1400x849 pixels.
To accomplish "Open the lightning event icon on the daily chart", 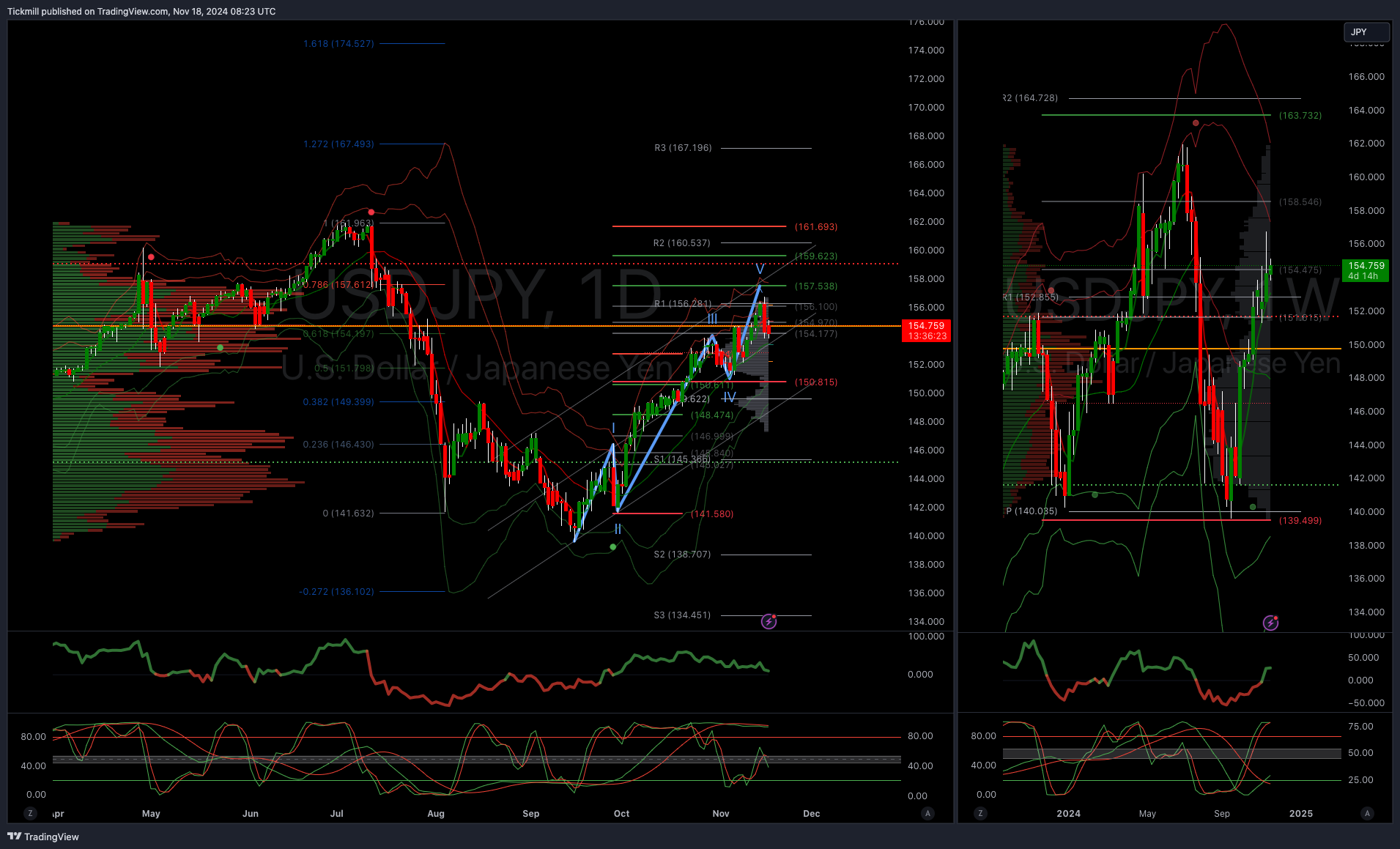I will tap(768, 621).
